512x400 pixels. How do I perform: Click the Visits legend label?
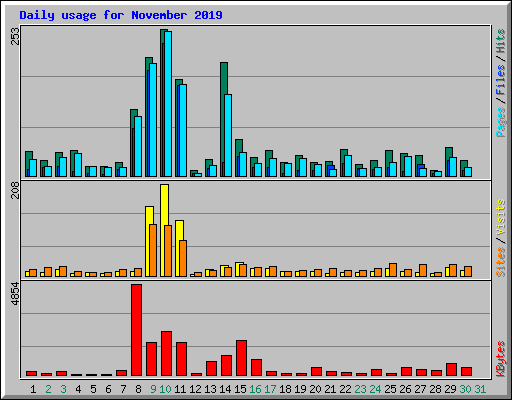tap(500, 218)
